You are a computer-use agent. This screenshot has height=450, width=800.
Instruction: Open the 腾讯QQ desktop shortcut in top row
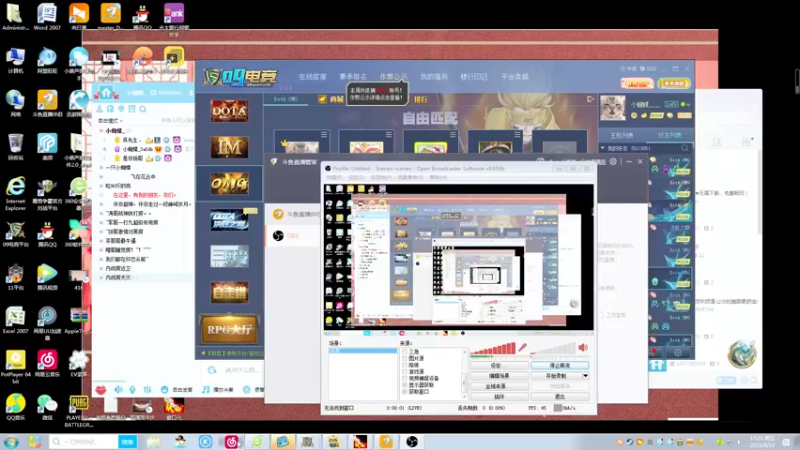(x=142, y=17)
